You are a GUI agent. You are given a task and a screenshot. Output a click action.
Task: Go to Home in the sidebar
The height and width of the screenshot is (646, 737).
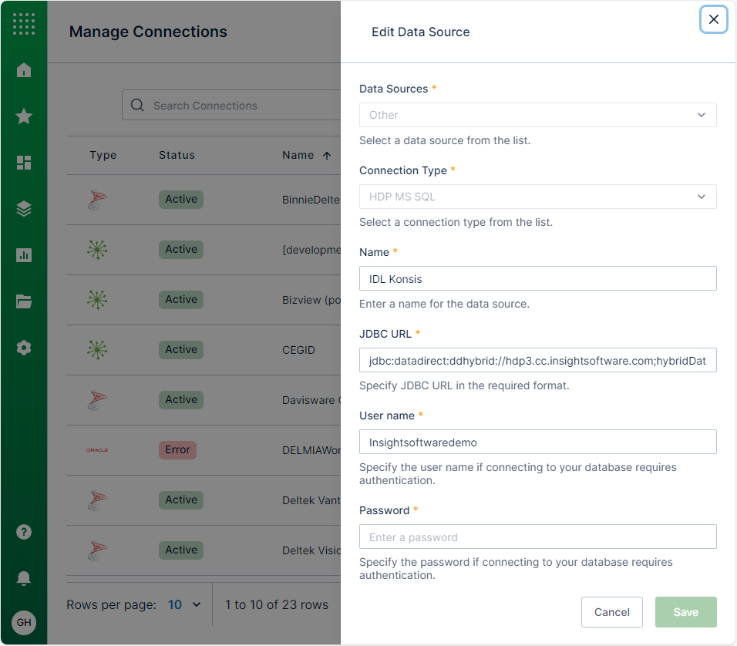tap(24, 70)
